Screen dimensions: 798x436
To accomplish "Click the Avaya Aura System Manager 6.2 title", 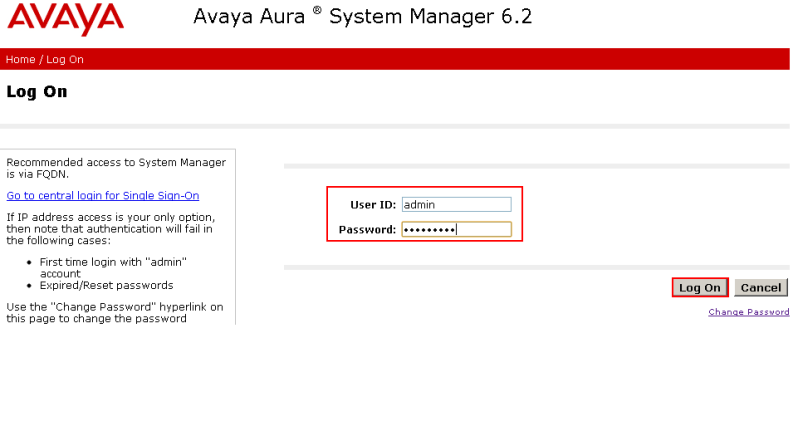I will point(362,17).
